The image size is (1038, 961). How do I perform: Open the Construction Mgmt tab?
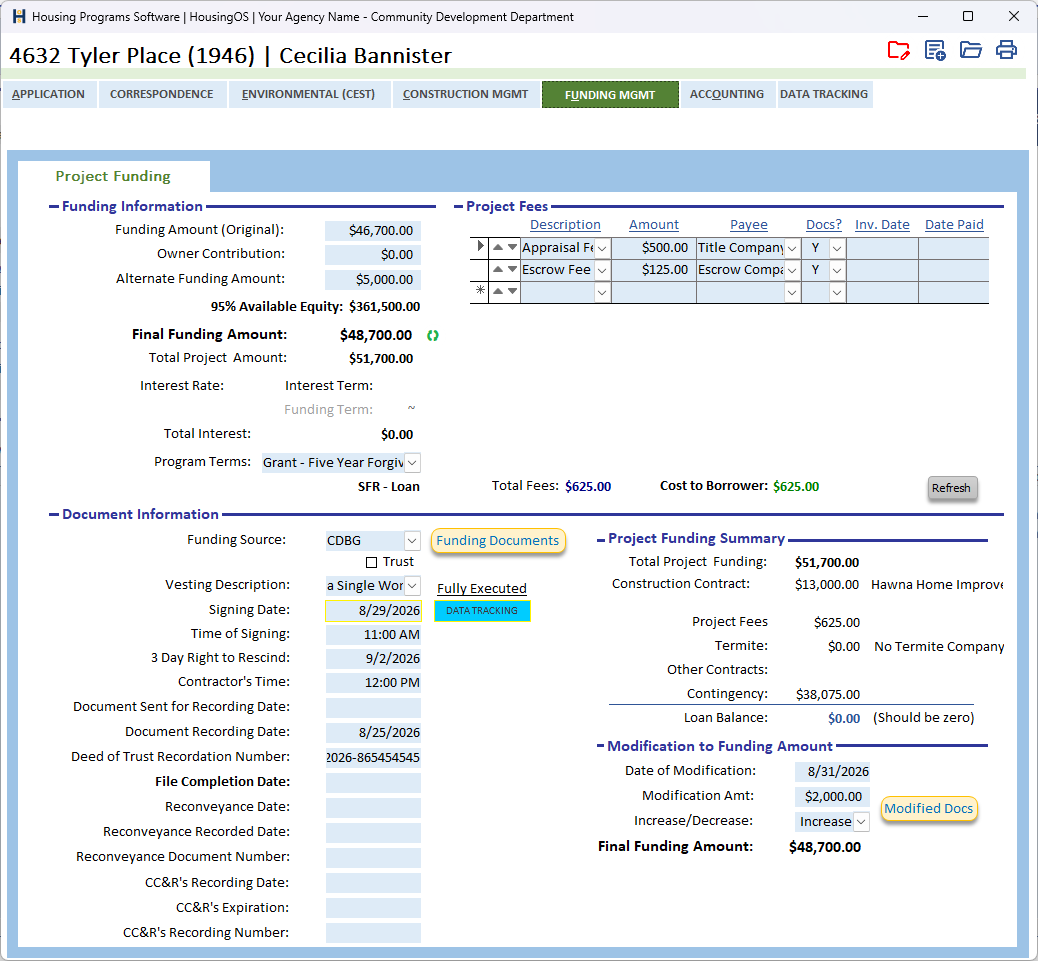pyautogui.click(x=465, y=94)
